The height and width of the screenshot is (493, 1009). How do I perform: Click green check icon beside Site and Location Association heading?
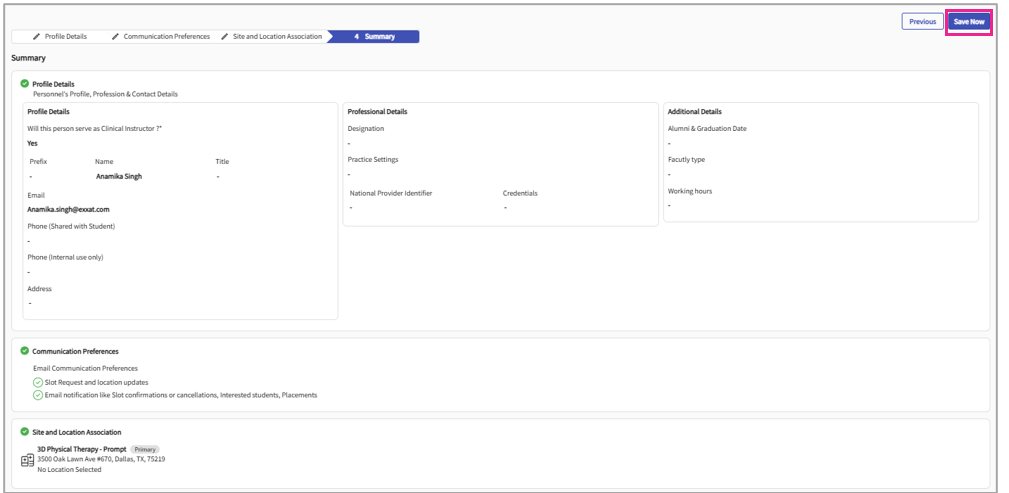pos(25,431)
